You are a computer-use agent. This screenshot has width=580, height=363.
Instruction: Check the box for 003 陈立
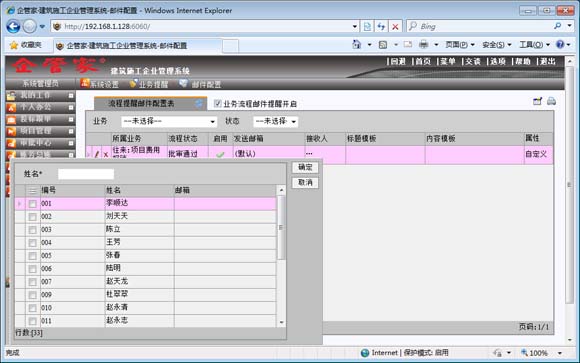tap(33, 230)
